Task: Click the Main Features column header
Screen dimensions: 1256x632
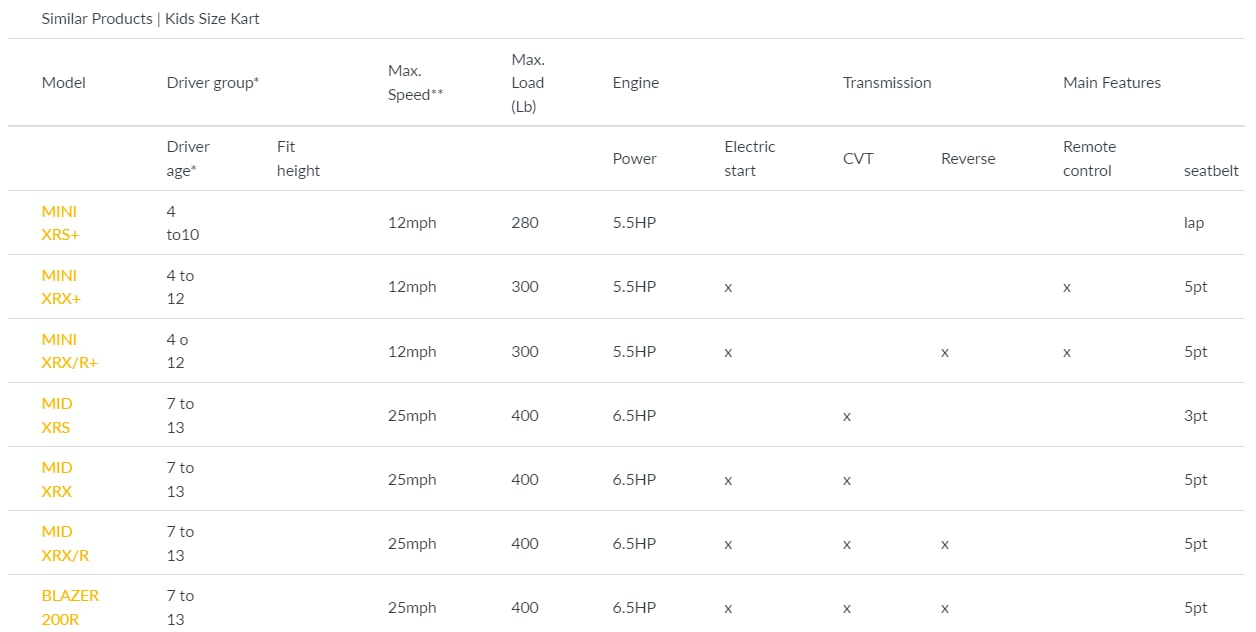Action: point(1112,83)
